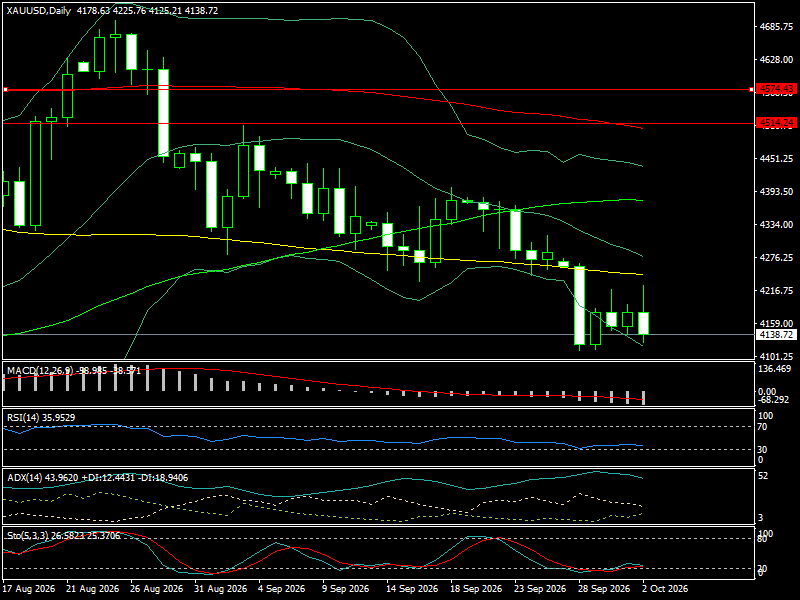800x600 pixels.
Task: Click the current price label 4138.72
Action: pos(776,335)
